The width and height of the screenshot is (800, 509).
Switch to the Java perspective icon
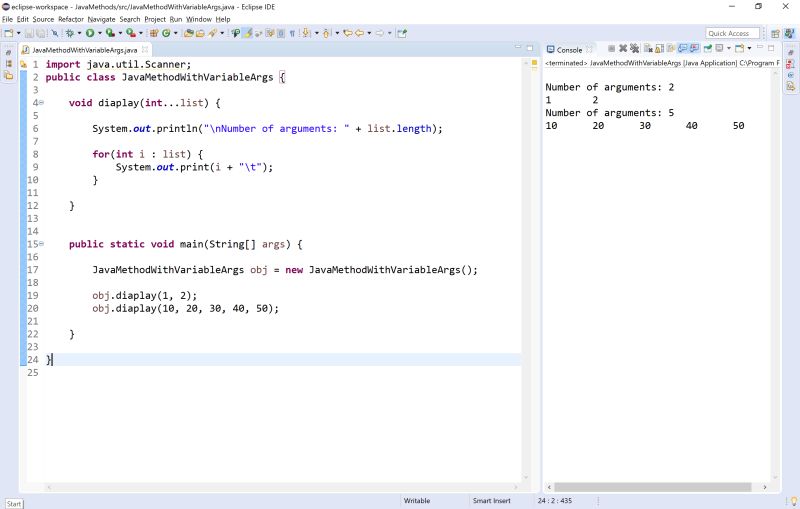pos(789,34)
